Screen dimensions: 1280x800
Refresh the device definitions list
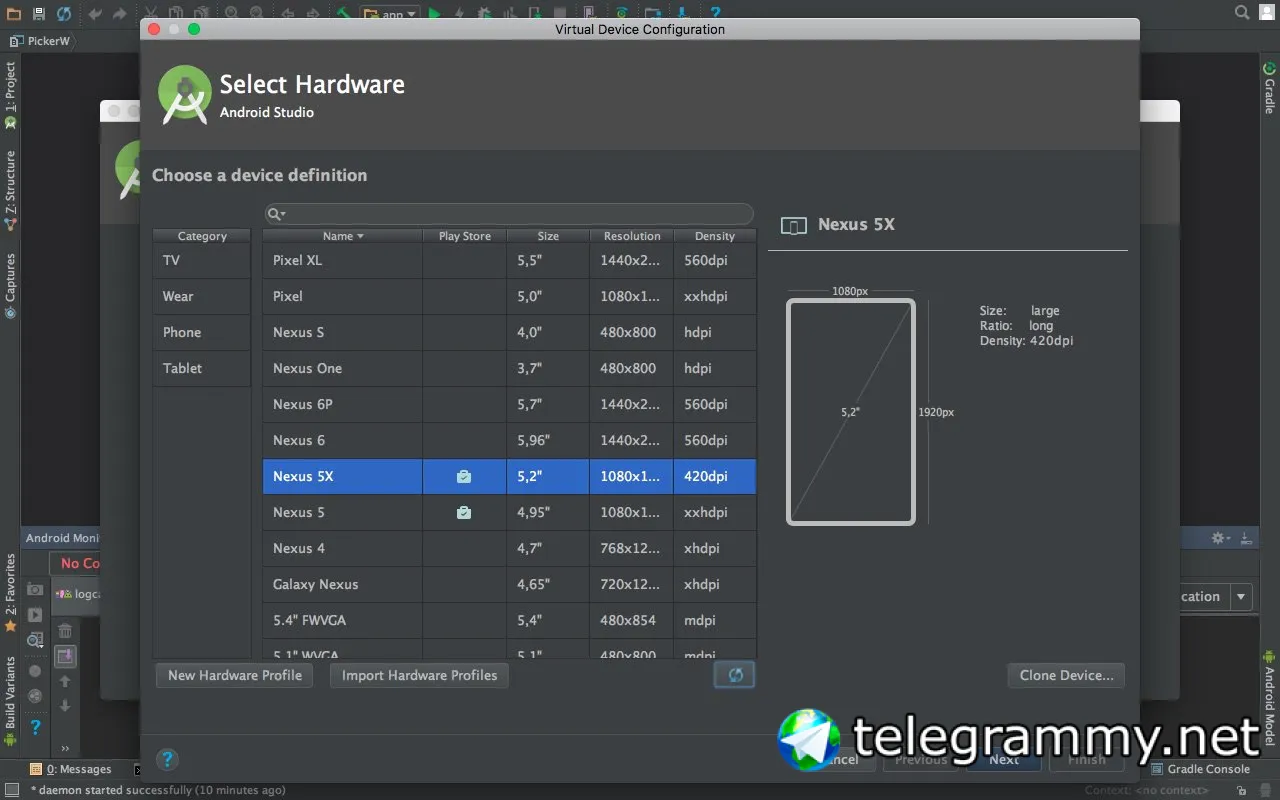point(735,675)
